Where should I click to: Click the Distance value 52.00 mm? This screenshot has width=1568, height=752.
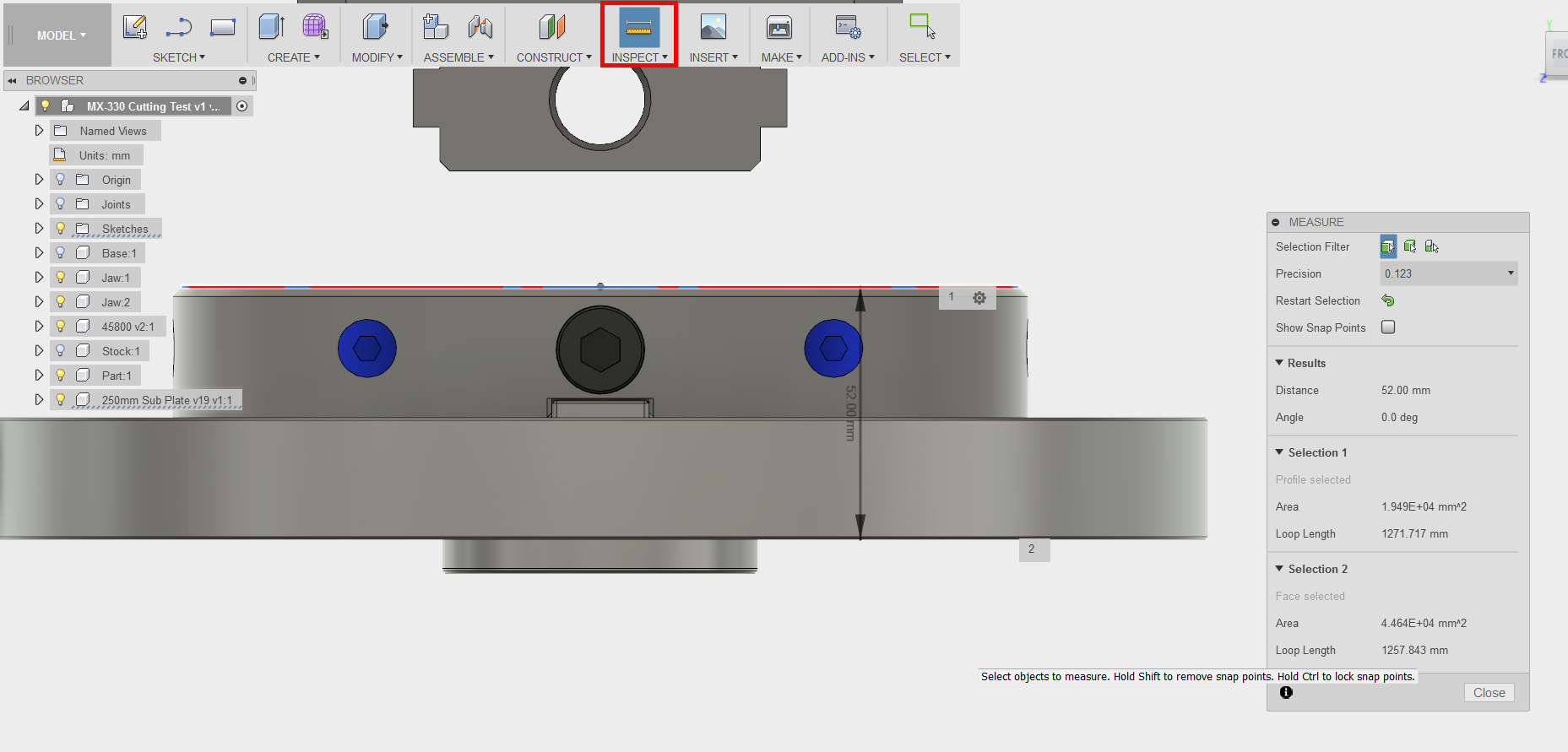pyautogui.click(x=1406, y=390)
